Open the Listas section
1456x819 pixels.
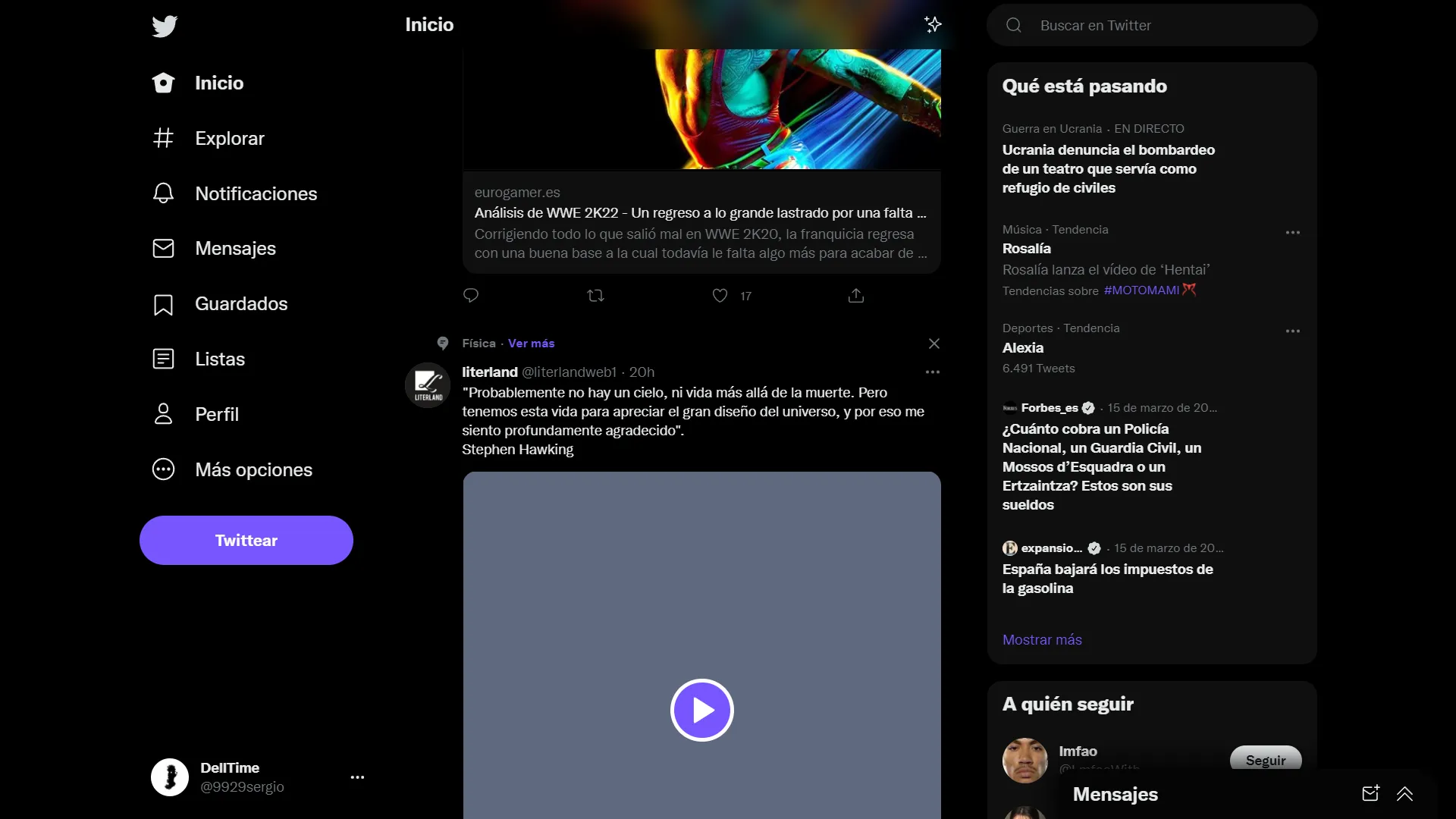[220, 359]
